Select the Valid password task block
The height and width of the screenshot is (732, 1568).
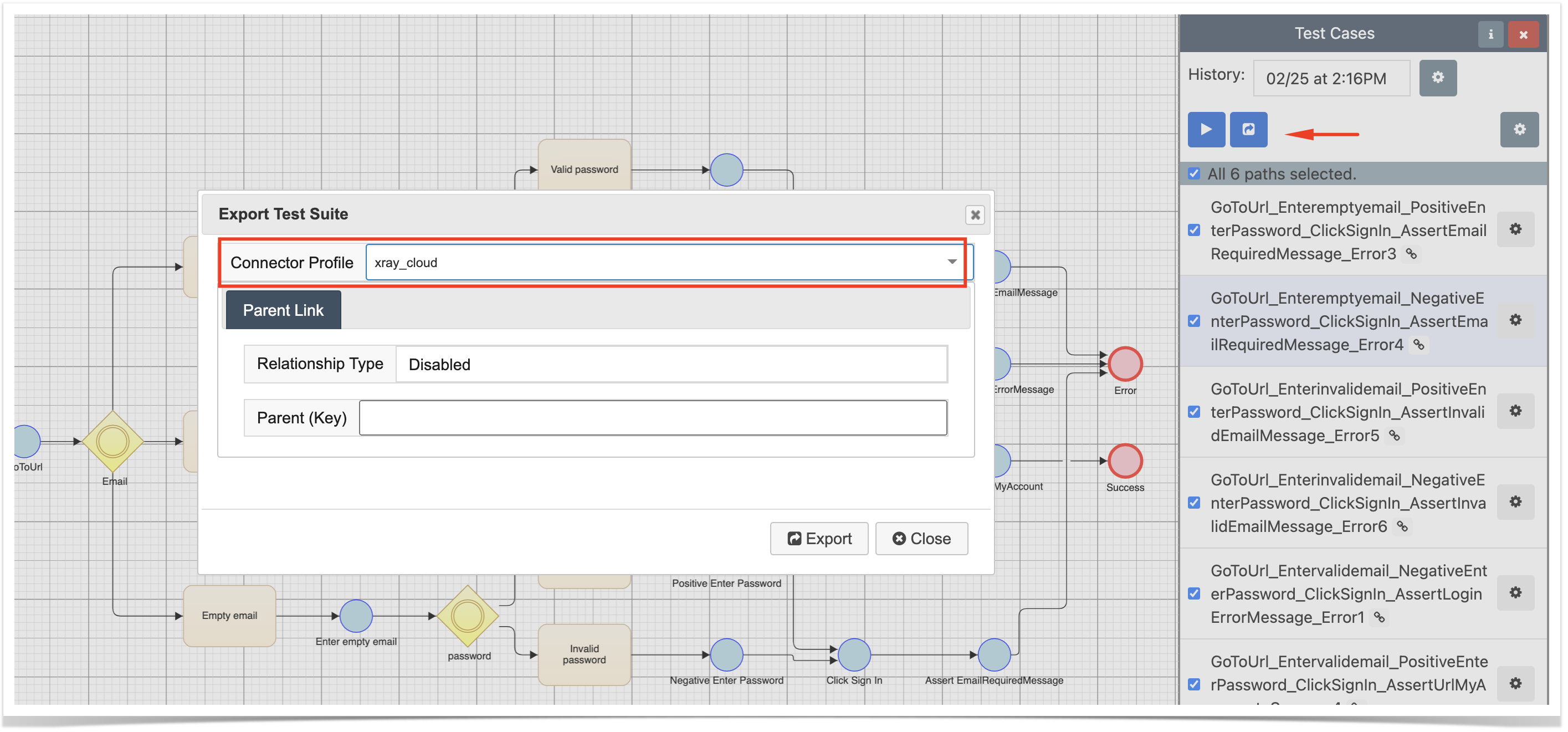(x=584, y=166)
